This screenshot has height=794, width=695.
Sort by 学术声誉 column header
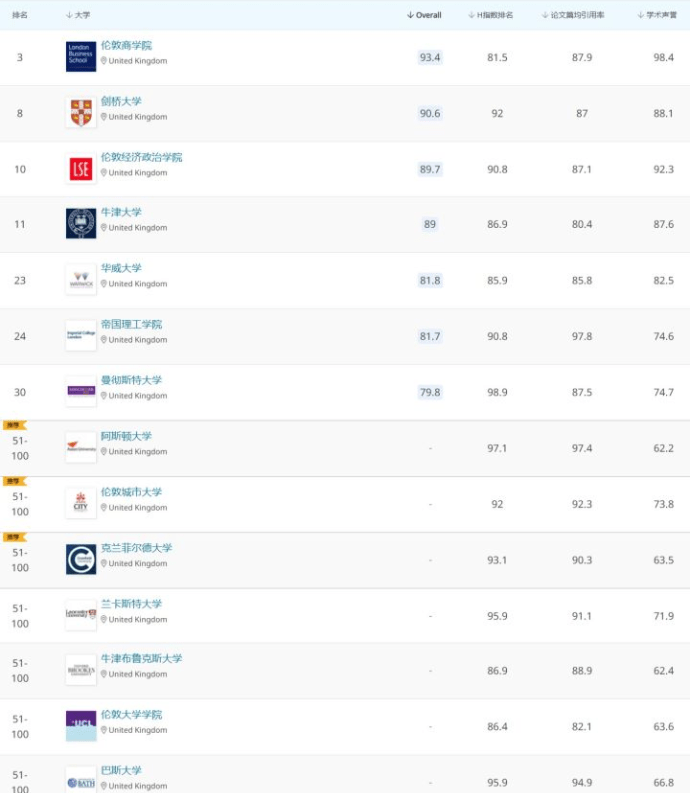pos(657,15)
